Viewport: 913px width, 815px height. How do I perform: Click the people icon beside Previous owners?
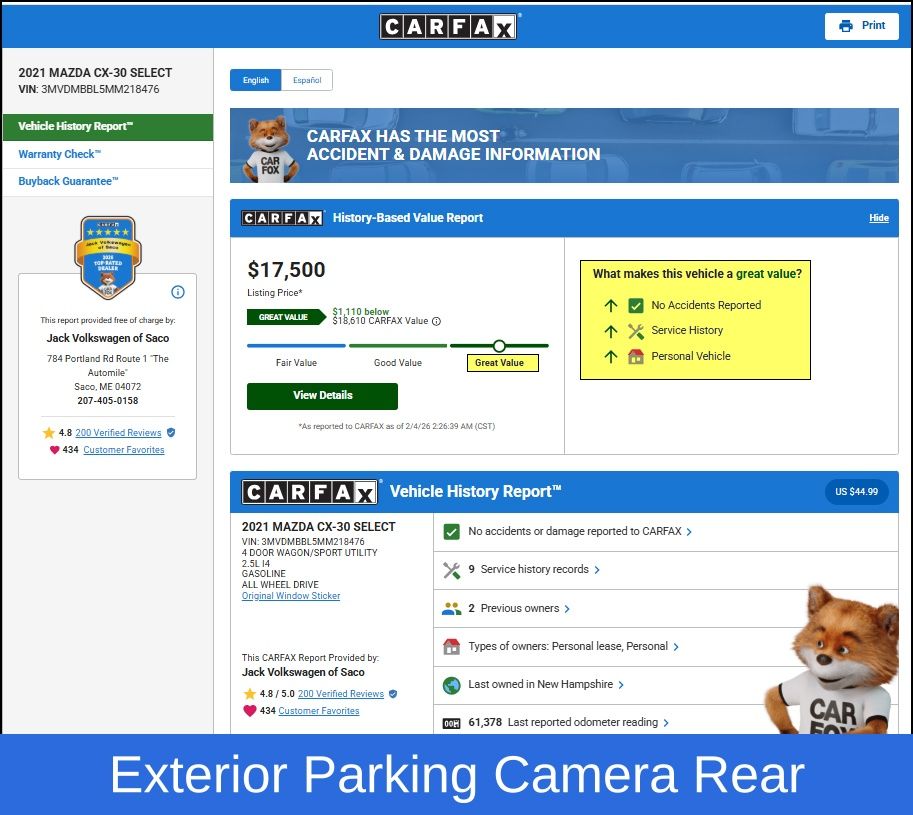[x=451, y=608]
